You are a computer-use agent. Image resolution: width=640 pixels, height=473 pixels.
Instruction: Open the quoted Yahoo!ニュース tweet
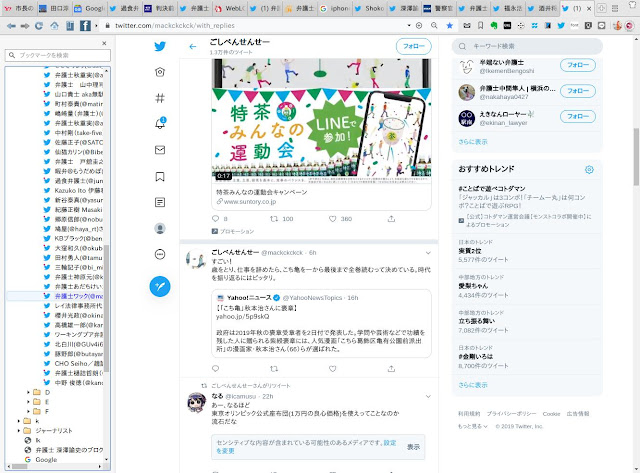[x=321, y=323]
